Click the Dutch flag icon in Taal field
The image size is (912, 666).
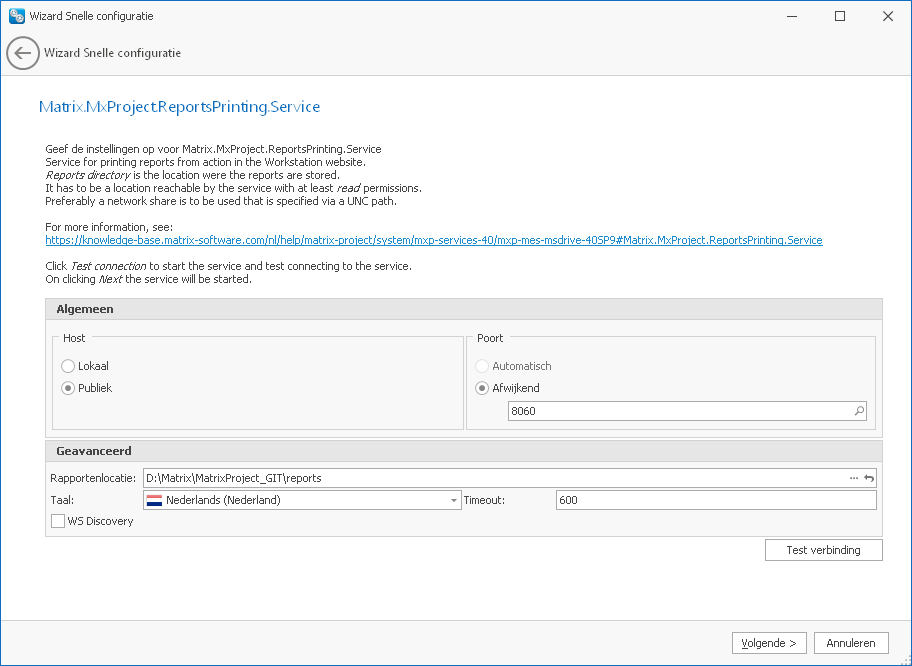pyautogui.click(x=154, y=500)
